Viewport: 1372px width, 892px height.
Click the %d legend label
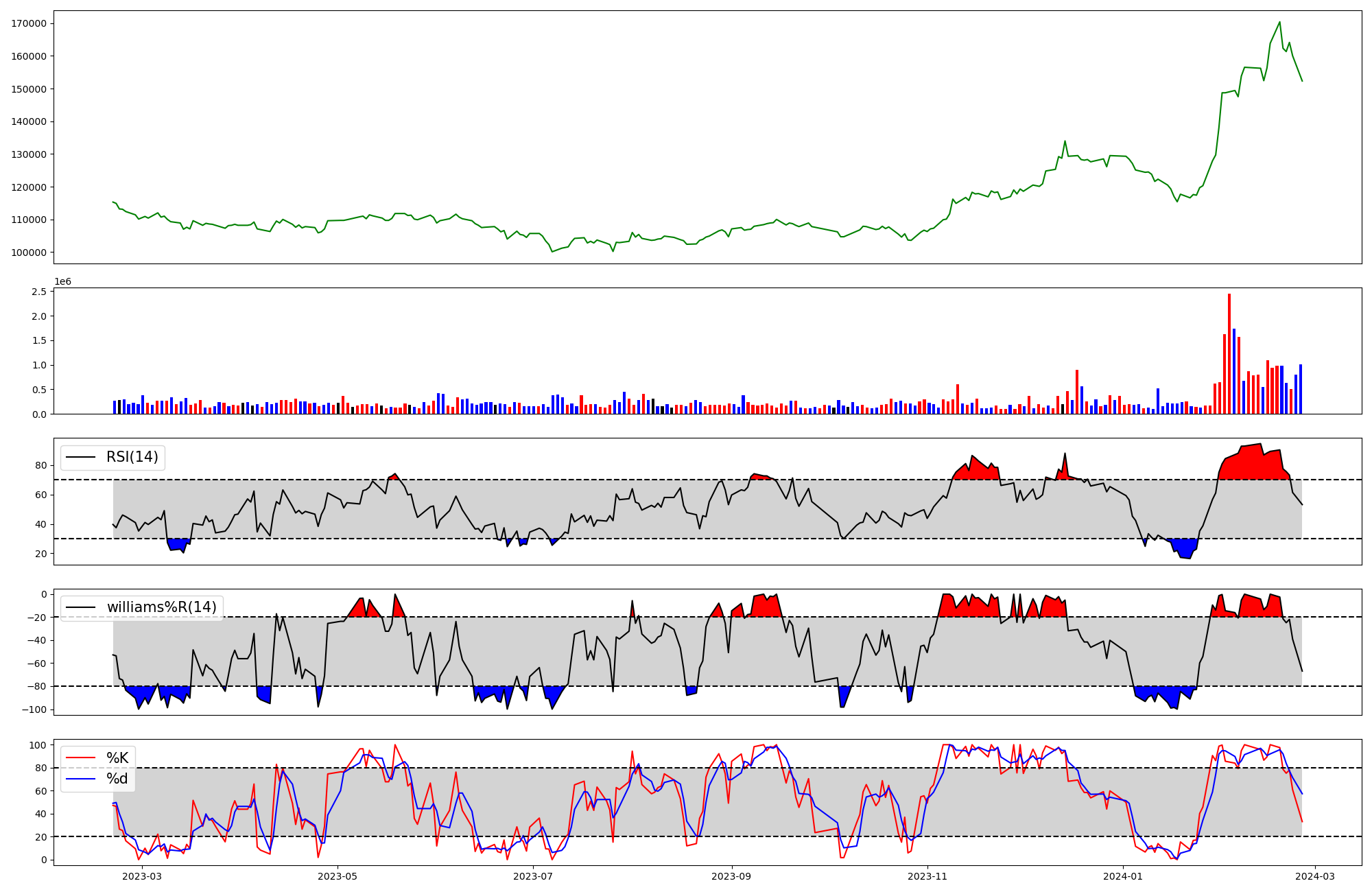pos(117,779)
